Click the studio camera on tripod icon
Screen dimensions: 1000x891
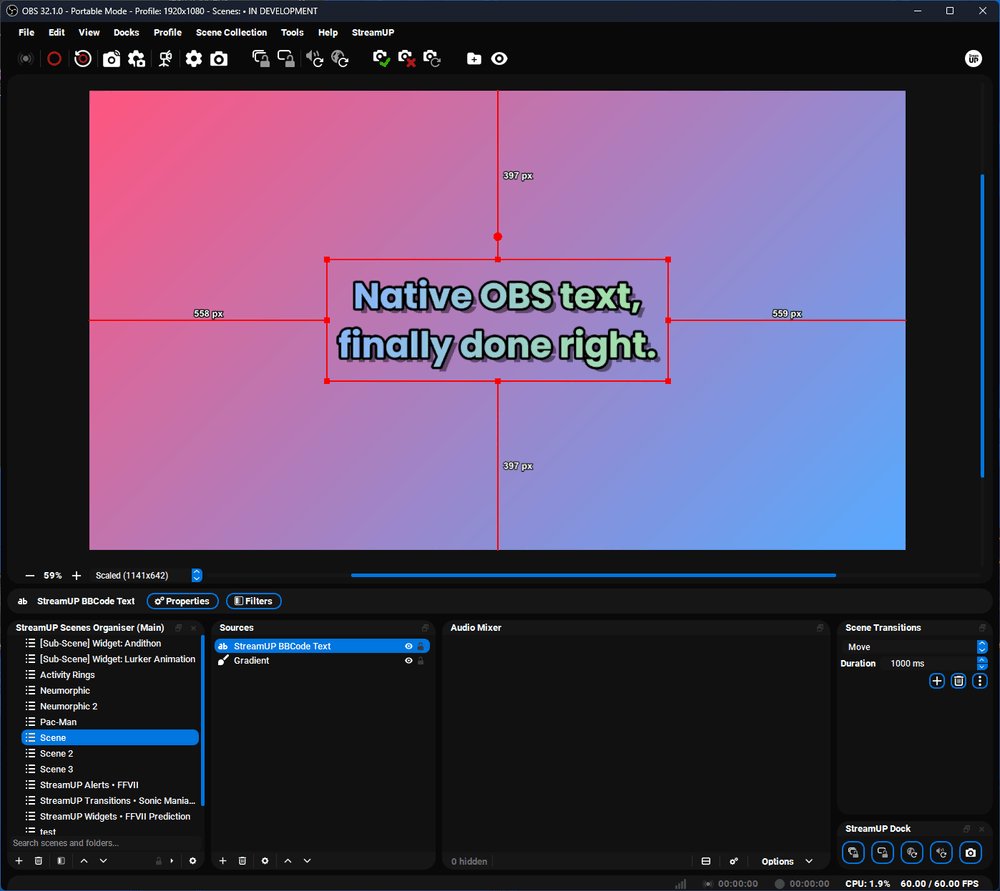(x=165, y=59)
